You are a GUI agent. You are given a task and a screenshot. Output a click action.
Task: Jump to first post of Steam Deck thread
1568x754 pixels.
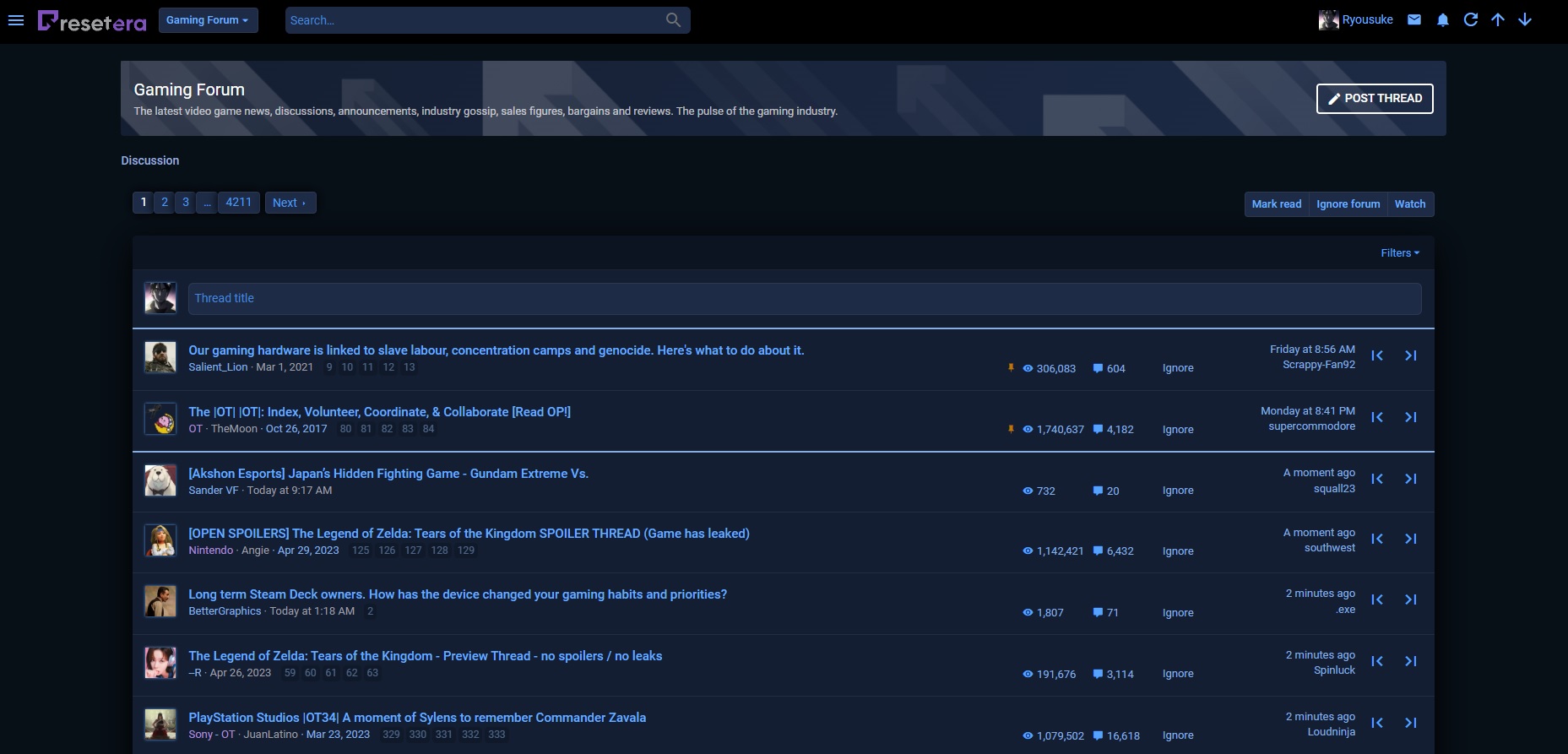click(x=1377, y=599)
